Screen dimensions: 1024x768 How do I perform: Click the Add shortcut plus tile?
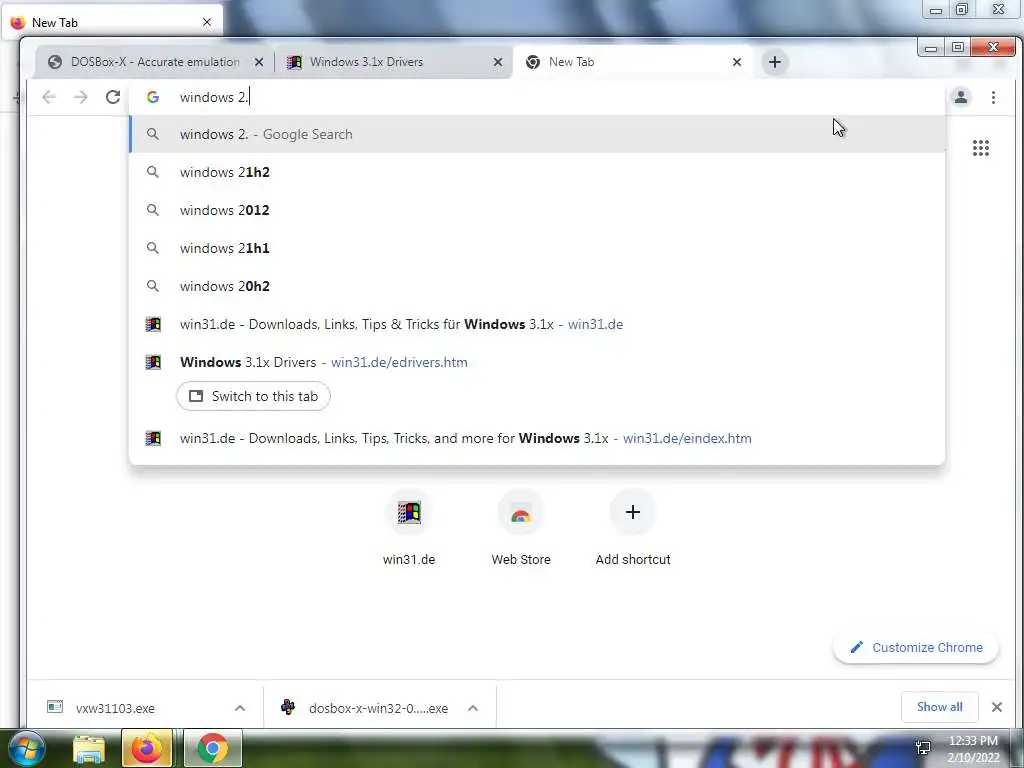point(633,529)
